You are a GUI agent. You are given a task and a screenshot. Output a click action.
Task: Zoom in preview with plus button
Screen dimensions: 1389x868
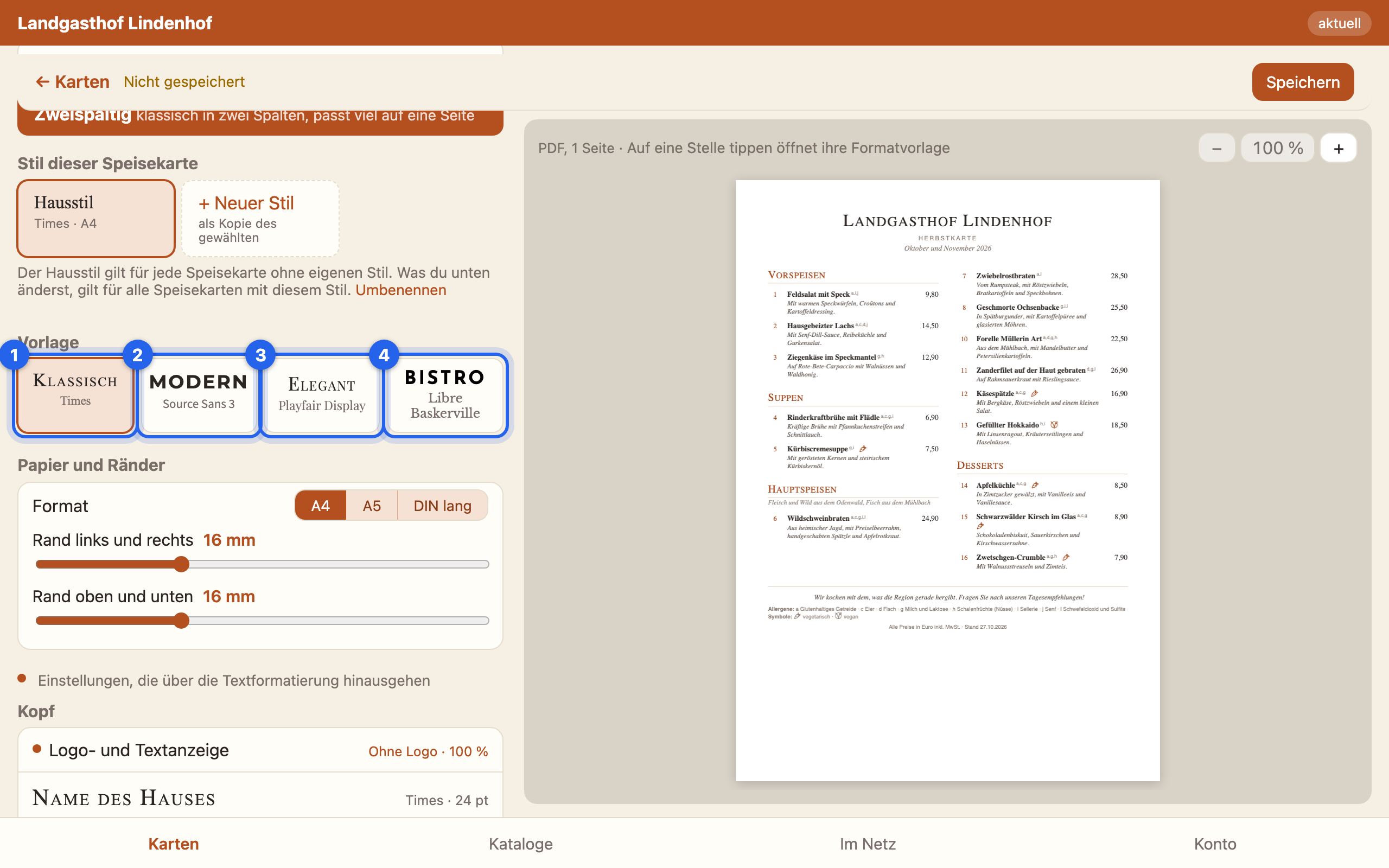(x=1338, y=148)
